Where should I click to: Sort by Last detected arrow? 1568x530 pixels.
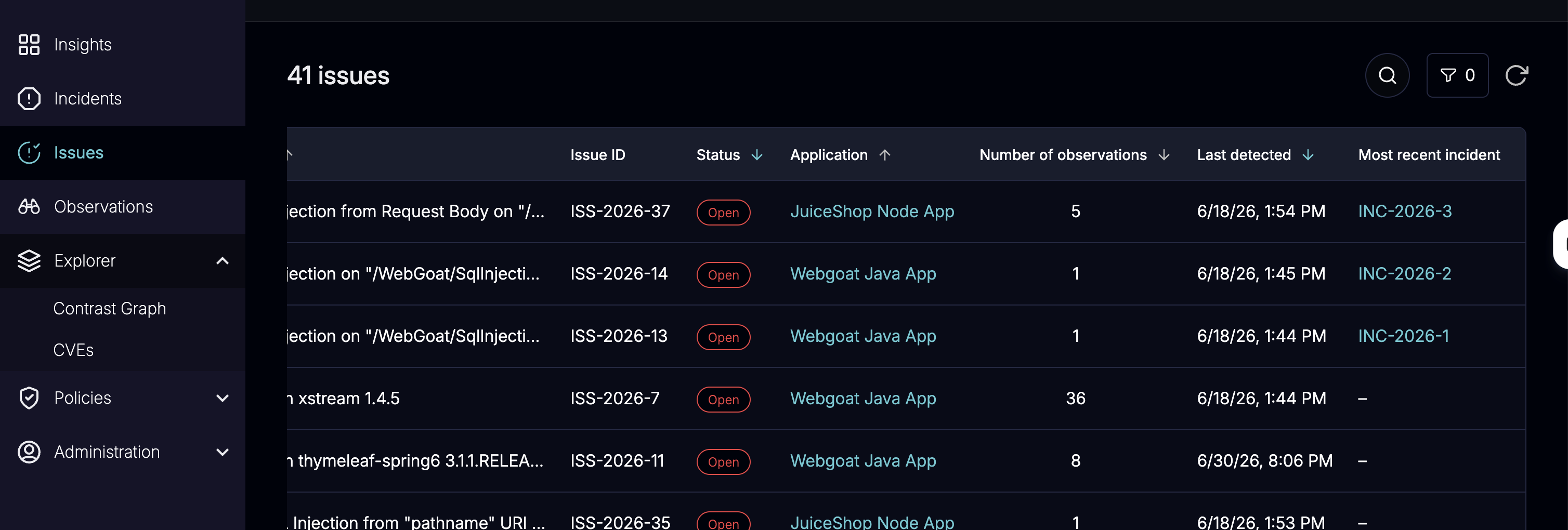1308,155
